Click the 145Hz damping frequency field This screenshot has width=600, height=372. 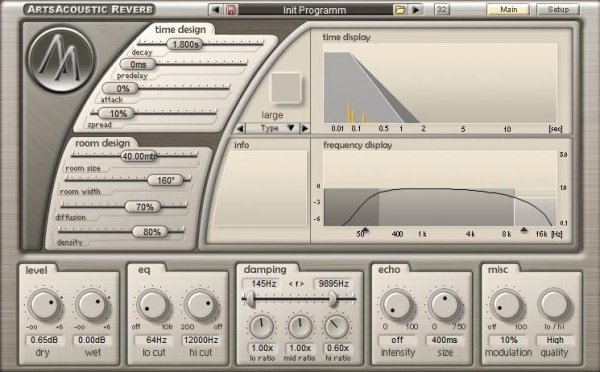(263, 284)
